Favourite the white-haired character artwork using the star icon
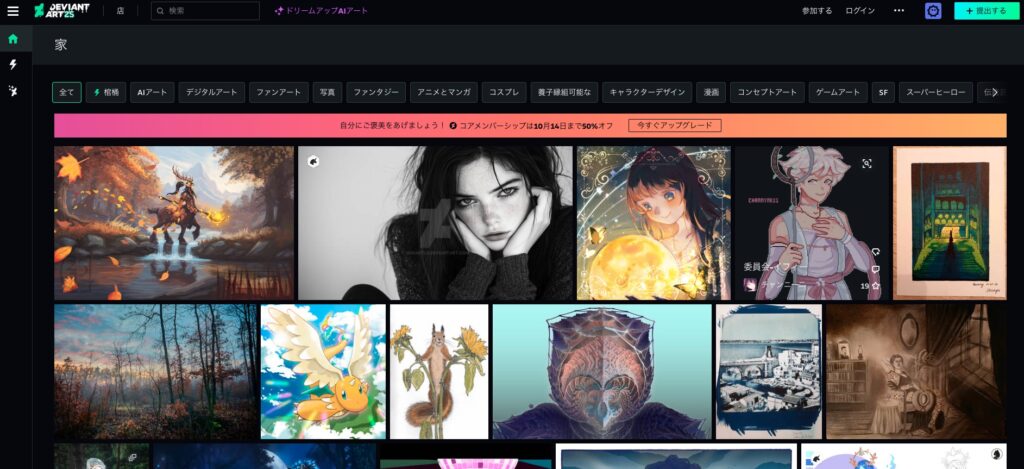Image resolution: width=1024 pixels, height=469 pixels. 875,285
